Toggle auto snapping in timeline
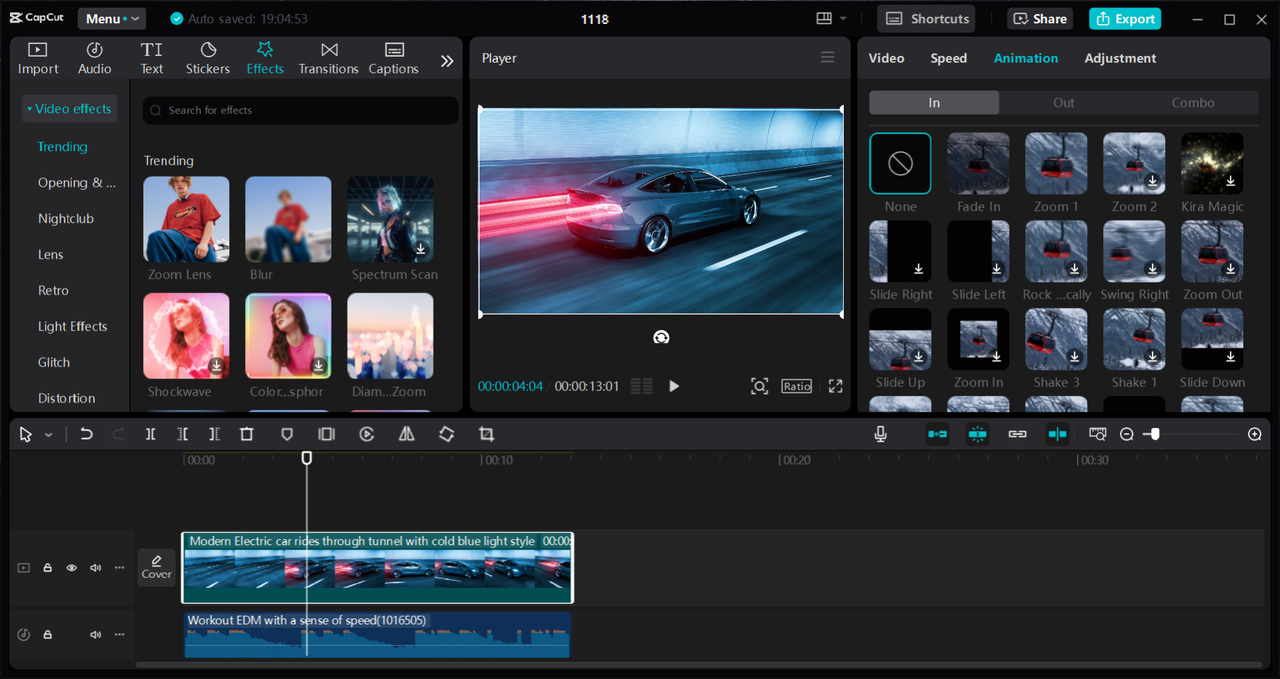Screen dimensions: 1280x679 977,434
